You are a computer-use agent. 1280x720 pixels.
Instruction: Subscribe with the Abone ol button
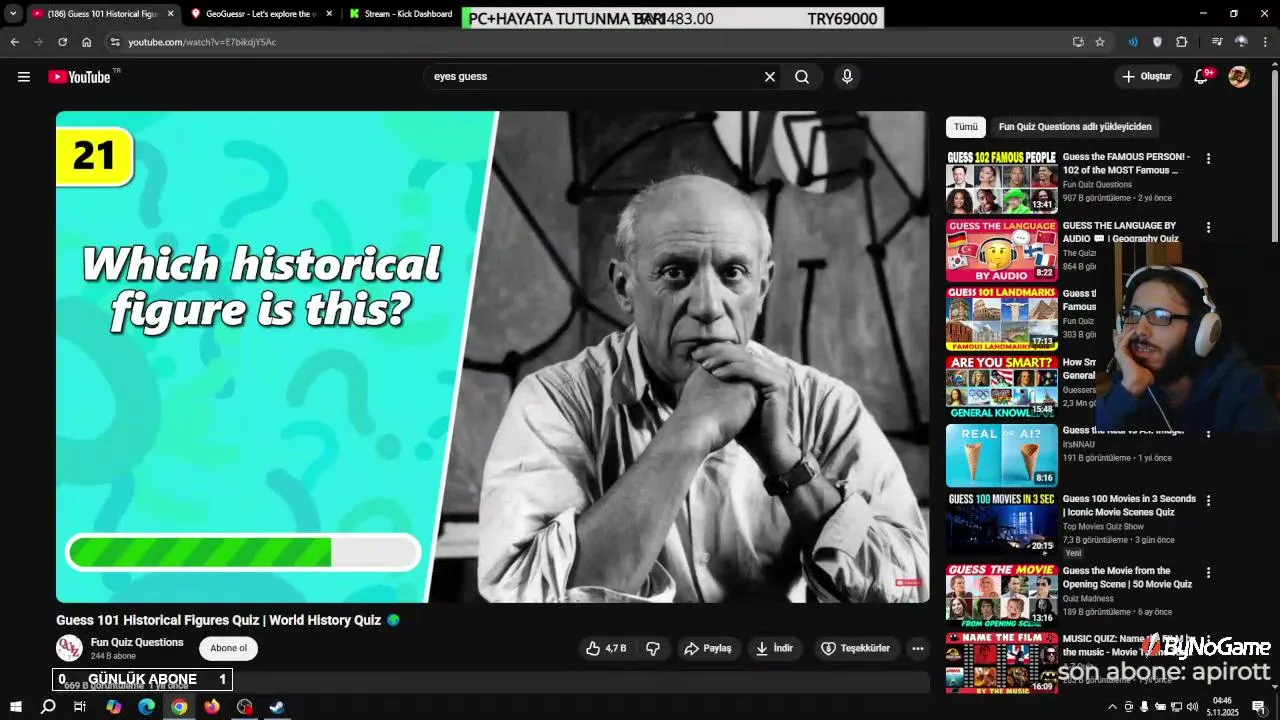(228, 648)
